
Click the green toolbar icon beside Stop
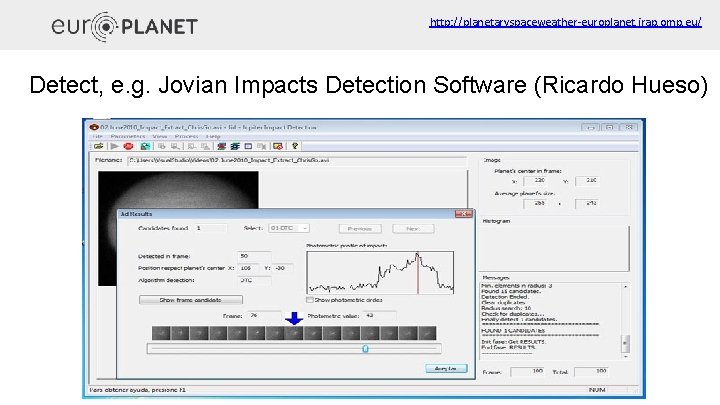[x=145, y=146]
